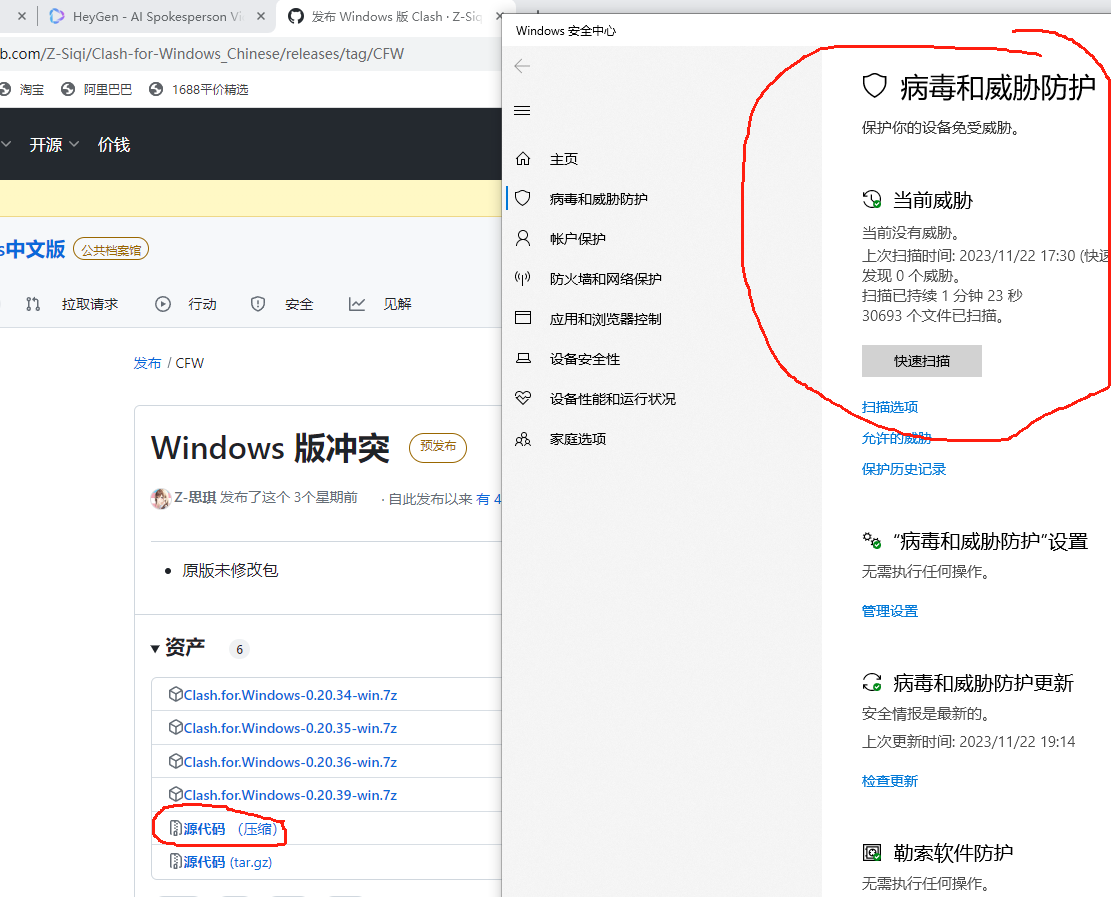The width and height of the screenshot is (1111, 897).
Task: Open the hamburger navigation menu in Windows Security
Action: pyautogui.click(x=522, y=111)
